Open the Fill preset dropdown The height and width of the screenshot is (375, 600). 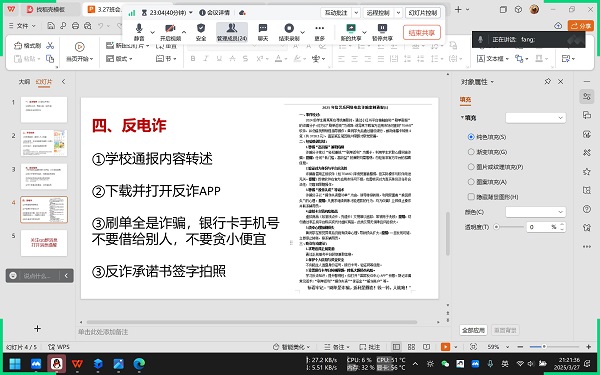536,118
